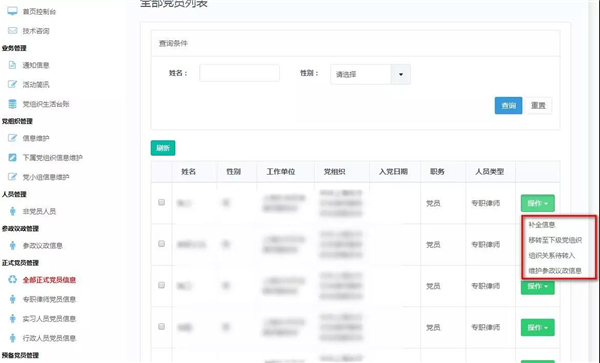Open 专职律师党员信息 person icon

tap(13, 299)
